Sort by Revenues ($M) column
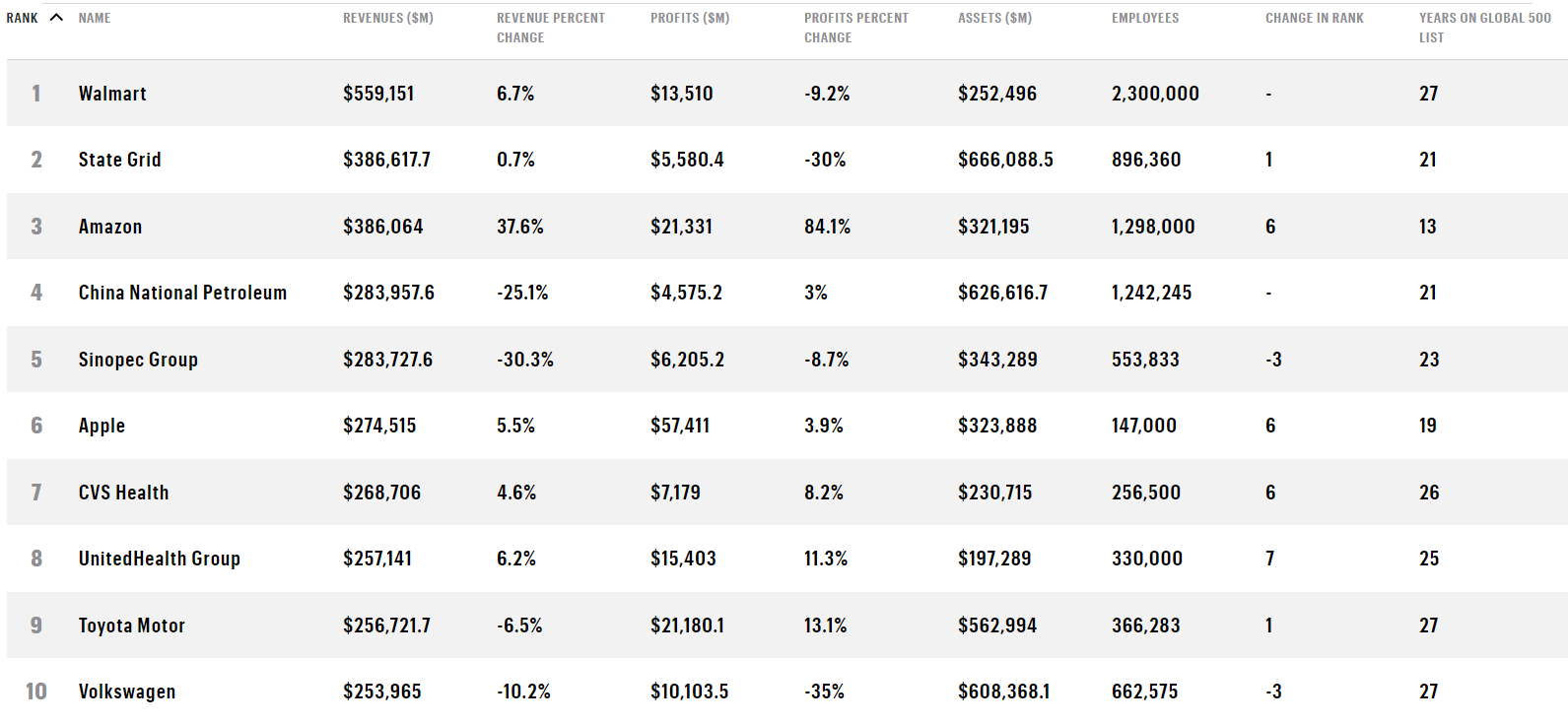This screenshot has height=725, width=1568. click(387, 18)
